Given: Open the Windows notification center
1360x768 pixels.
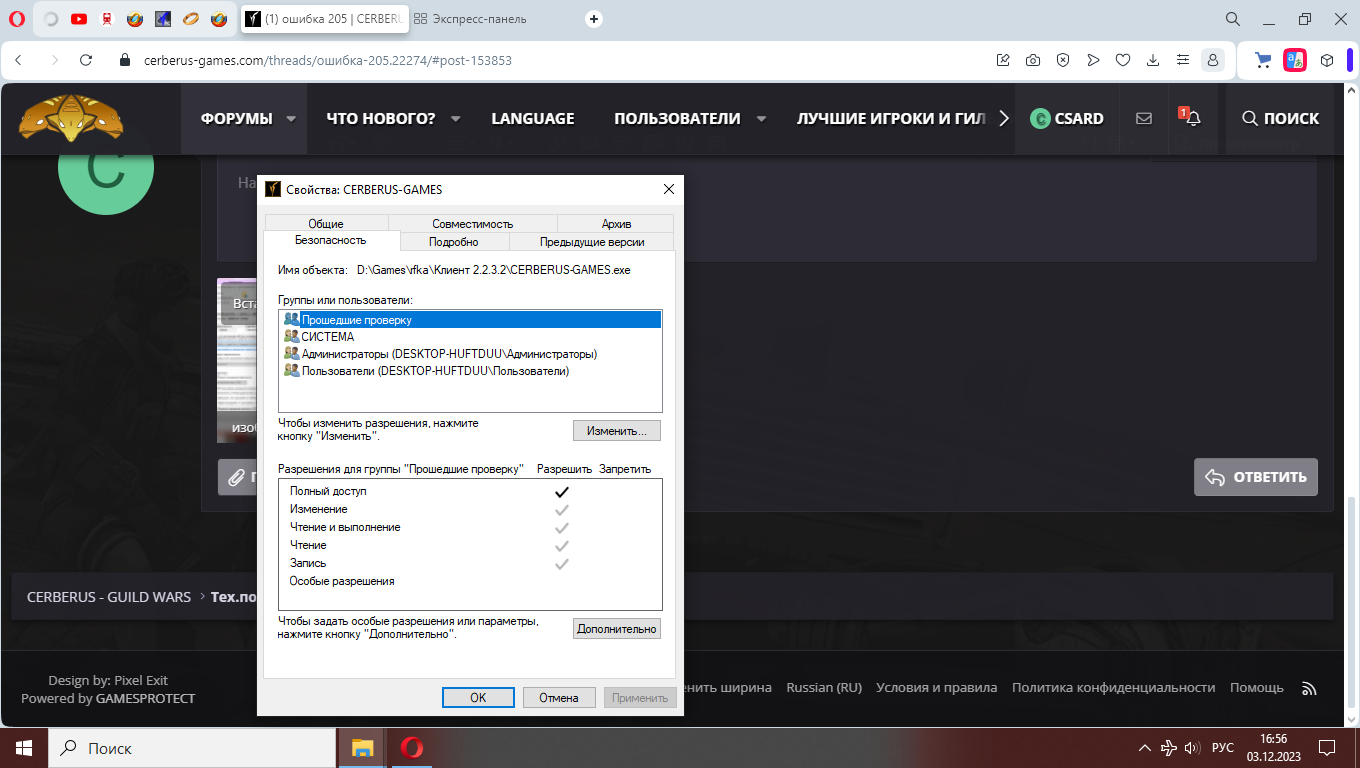Looking at the screenshot, I should 1327,748.
